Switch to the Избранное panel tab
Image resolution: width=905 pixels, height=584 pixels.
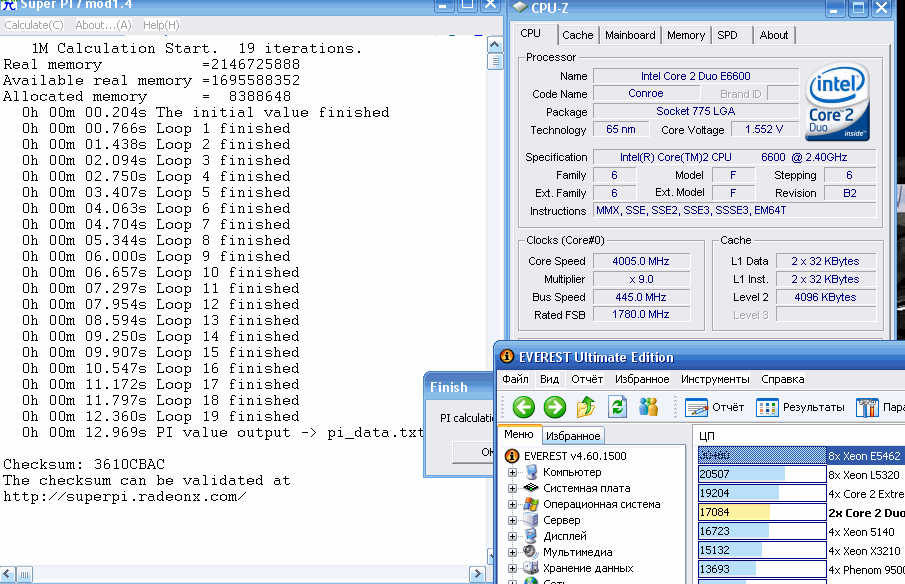(x=574, y=436)
